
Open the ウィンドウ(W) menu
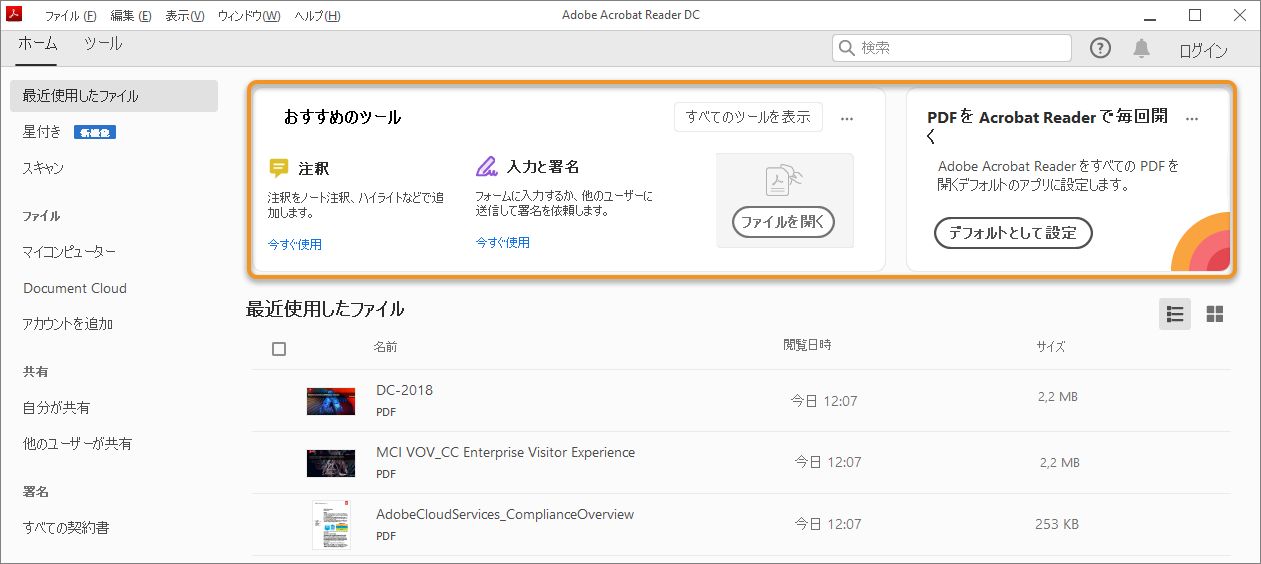coord(249,16)
